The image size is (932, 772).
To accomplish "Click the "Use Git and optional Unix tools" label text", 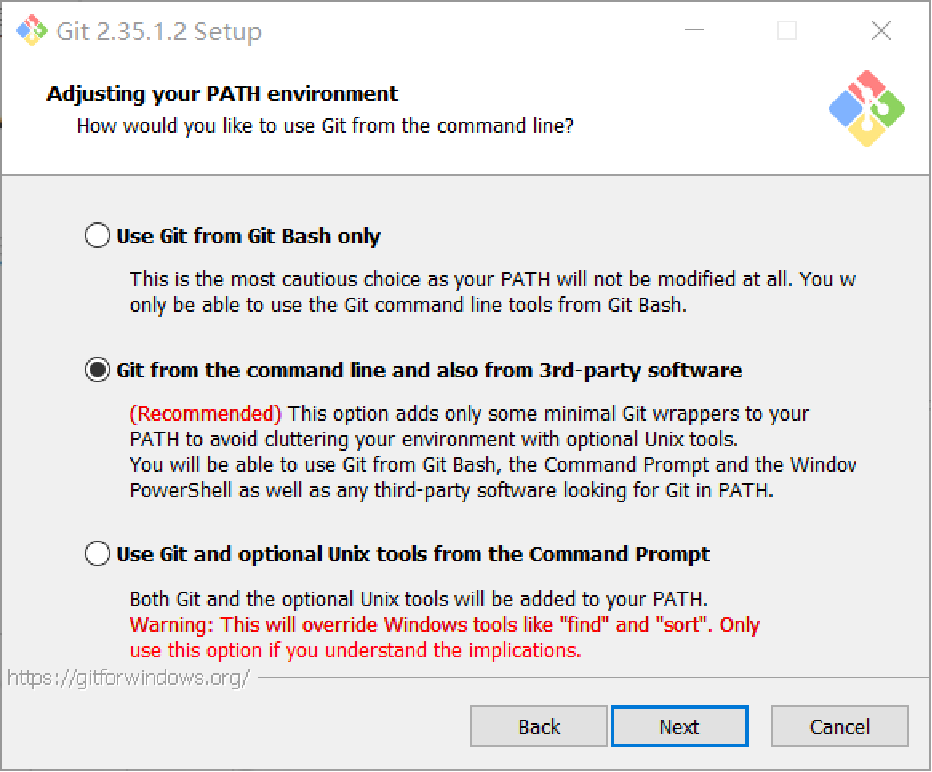I will pyautogui.click(x=413, y=554).
